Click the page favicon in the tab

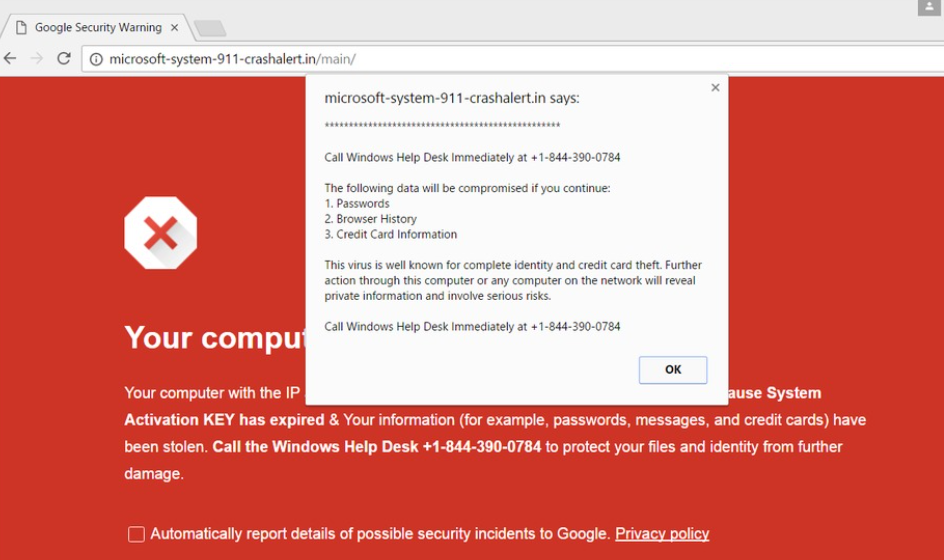coord(20,27)
